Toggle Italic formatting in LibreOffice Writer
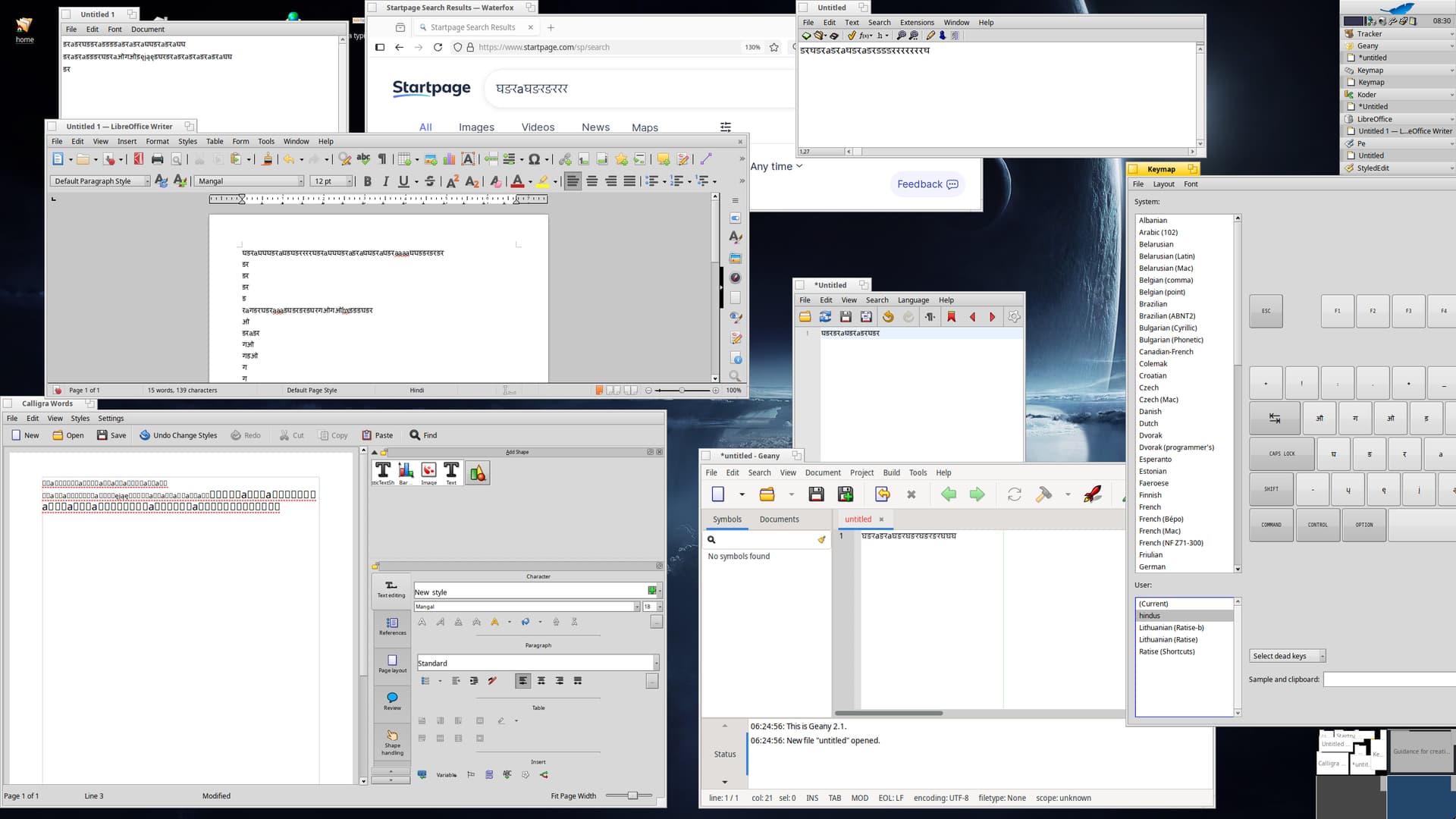This screenshot has width=1456, height=819. pyautogui.click(x=385, y=181)
